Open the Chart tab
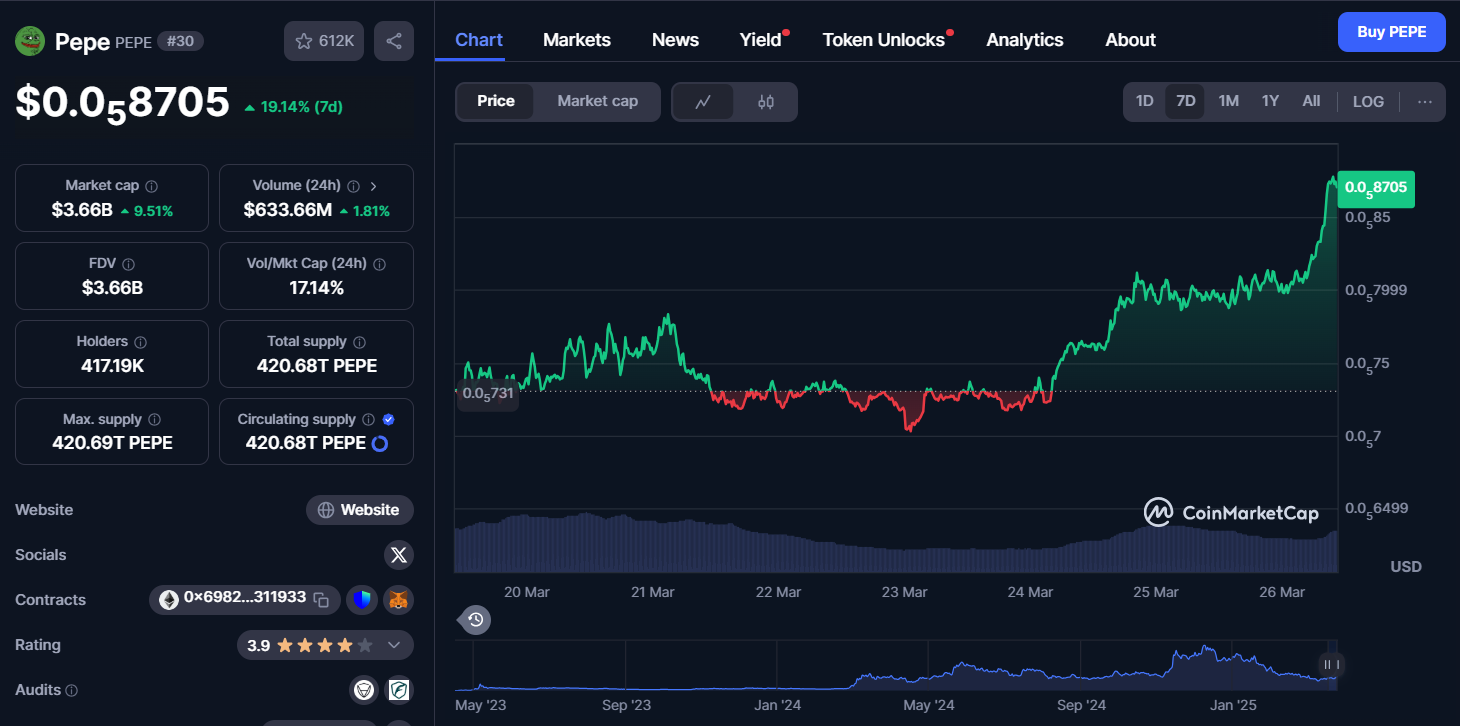Screen dimensions: 1460x726 479,40
